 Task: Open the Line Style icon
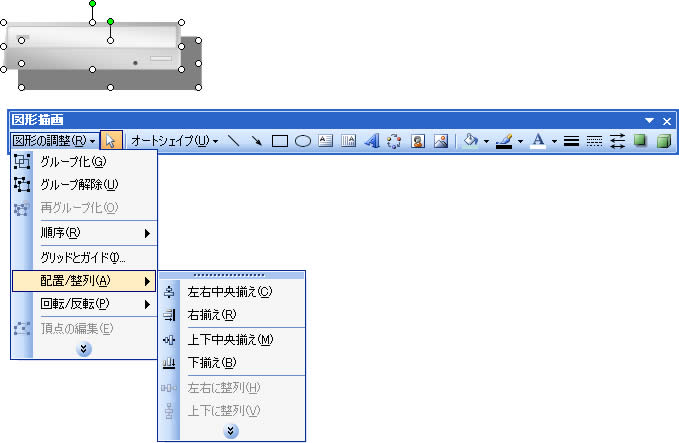pos(572,141)
